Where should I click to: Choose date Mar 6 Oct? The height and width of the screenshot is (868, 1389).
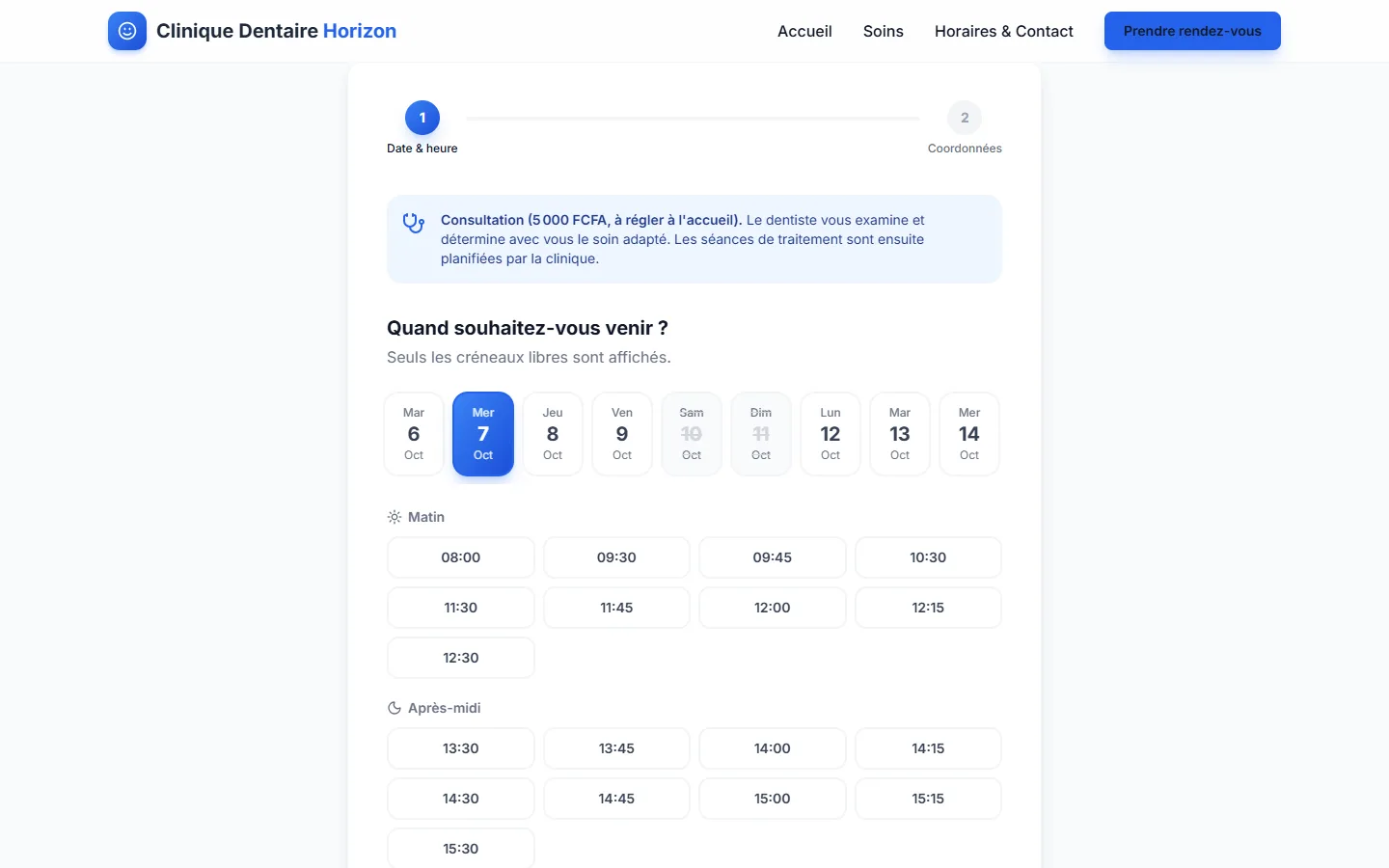point(414,434)
